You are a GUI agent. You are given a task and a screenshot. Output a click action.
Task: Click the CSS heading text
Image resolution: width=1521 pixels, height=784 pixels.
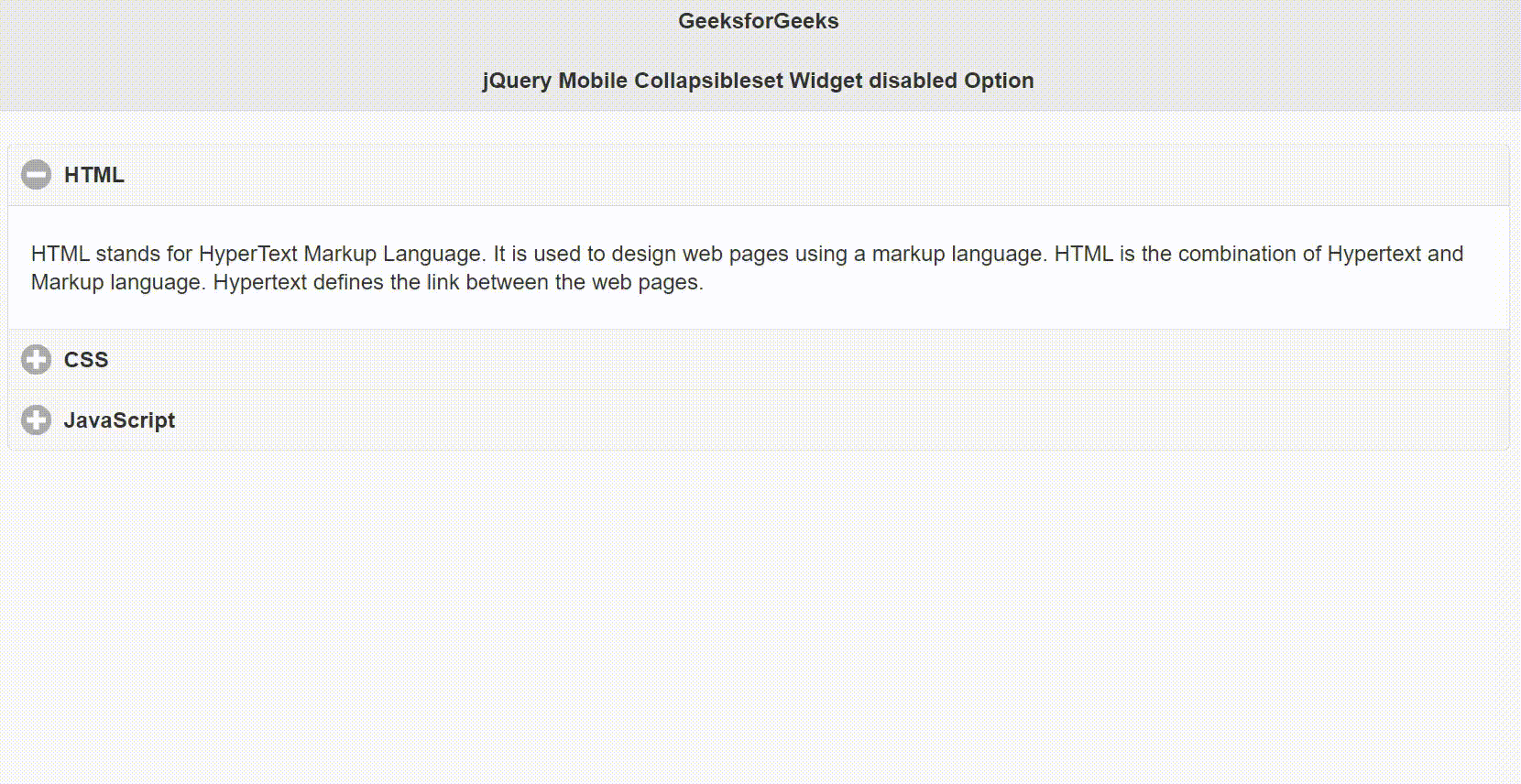pyautogui.click(x=86, y=360)
